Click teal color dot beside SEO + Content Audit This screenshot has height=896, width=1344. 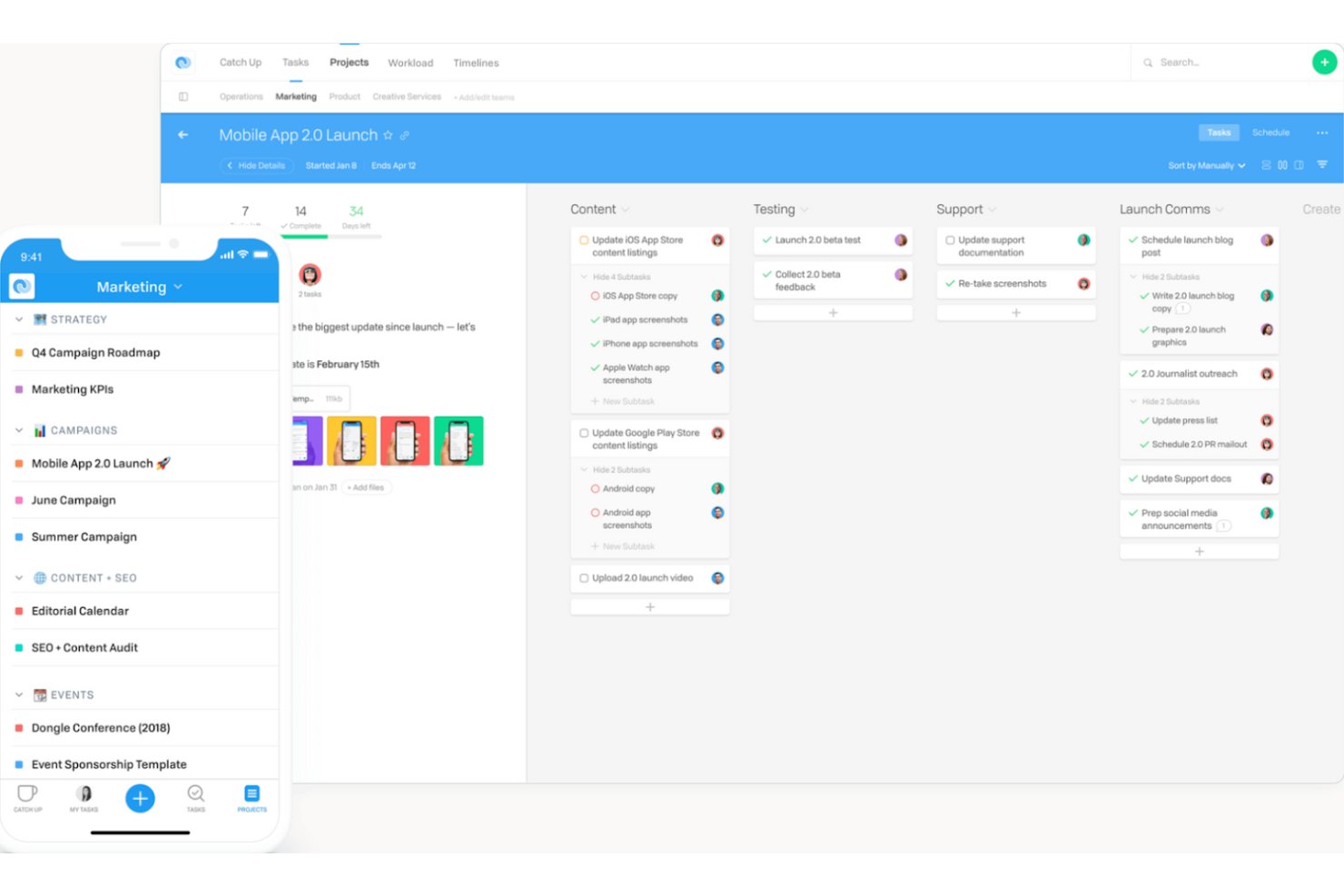click(x=19, y=648)
